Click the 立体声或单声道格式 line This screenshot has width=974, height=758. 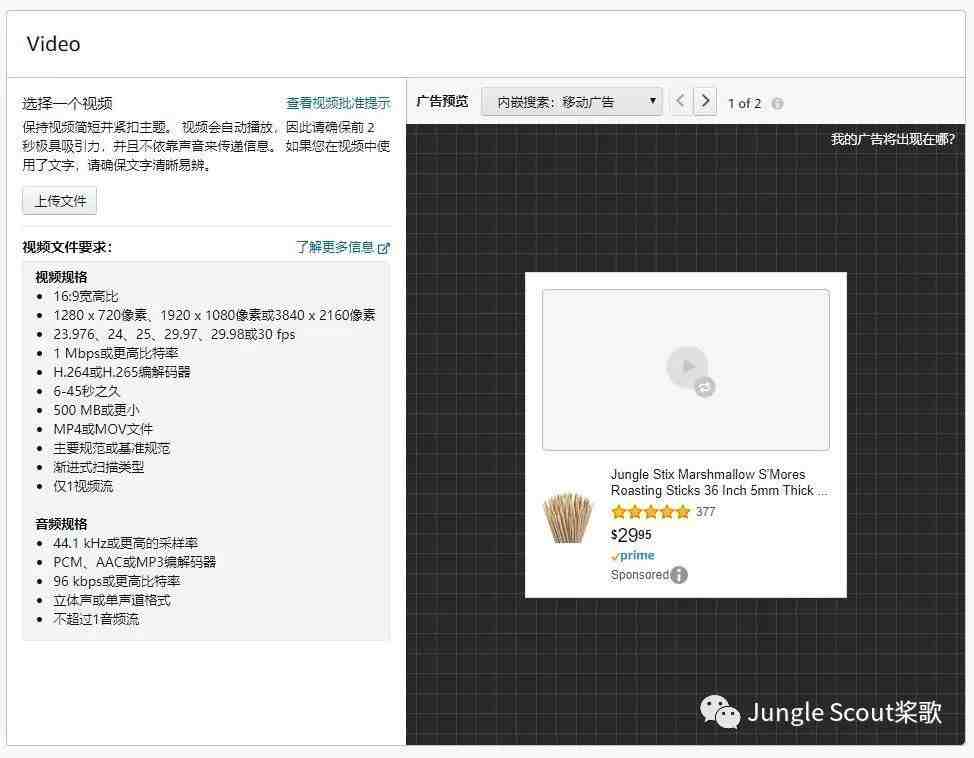tap(112, 600)
